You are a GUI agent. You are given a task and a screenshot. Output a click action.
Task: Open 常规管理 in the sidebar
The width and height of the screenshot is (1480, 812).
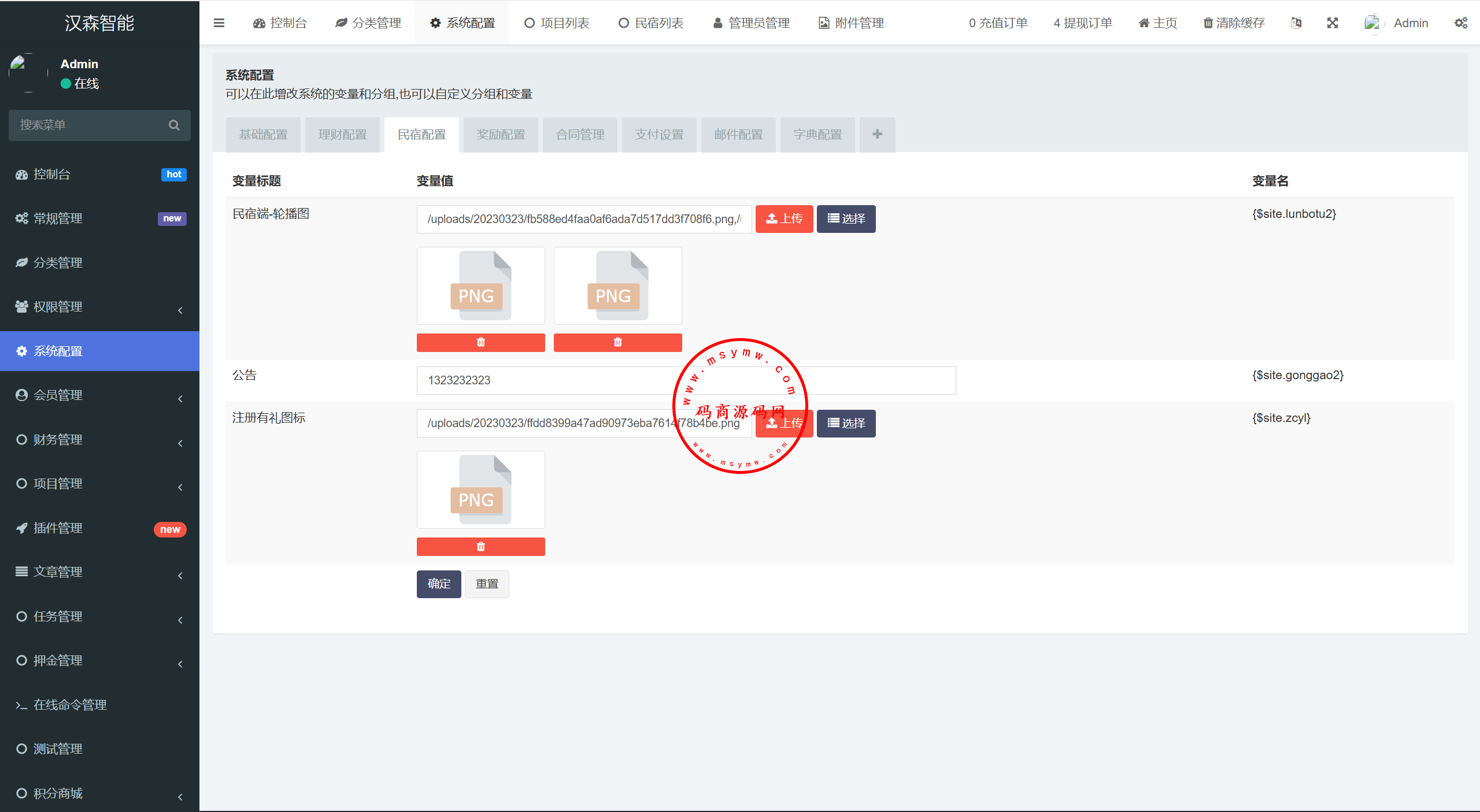99,218
